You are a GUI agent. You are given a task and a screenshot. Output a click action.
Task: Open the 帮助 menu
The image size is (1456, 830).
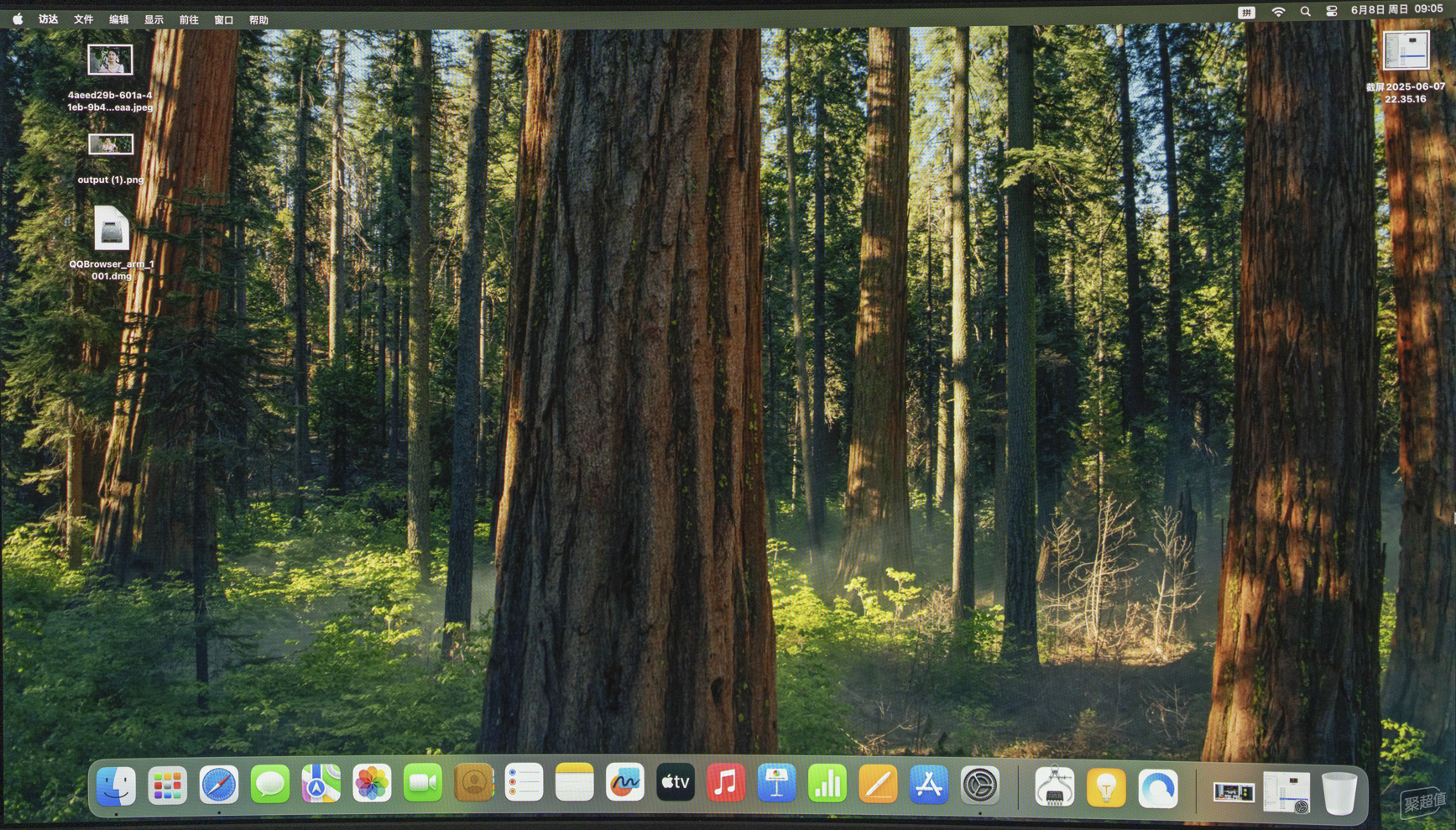point(258,19)
